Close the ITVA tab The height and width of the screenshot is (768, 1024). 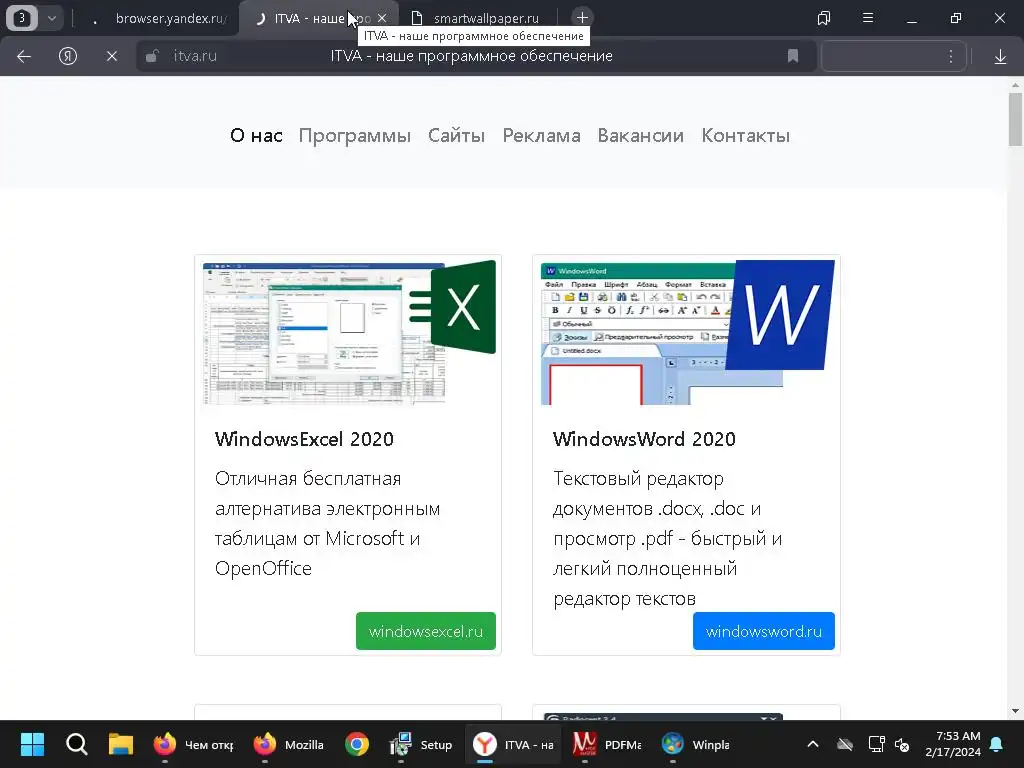coord(382,18)
